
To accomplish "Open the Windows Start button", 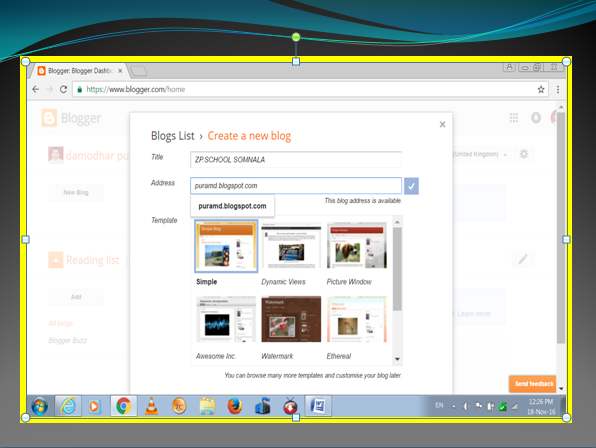I will click(x=40, y=406).
